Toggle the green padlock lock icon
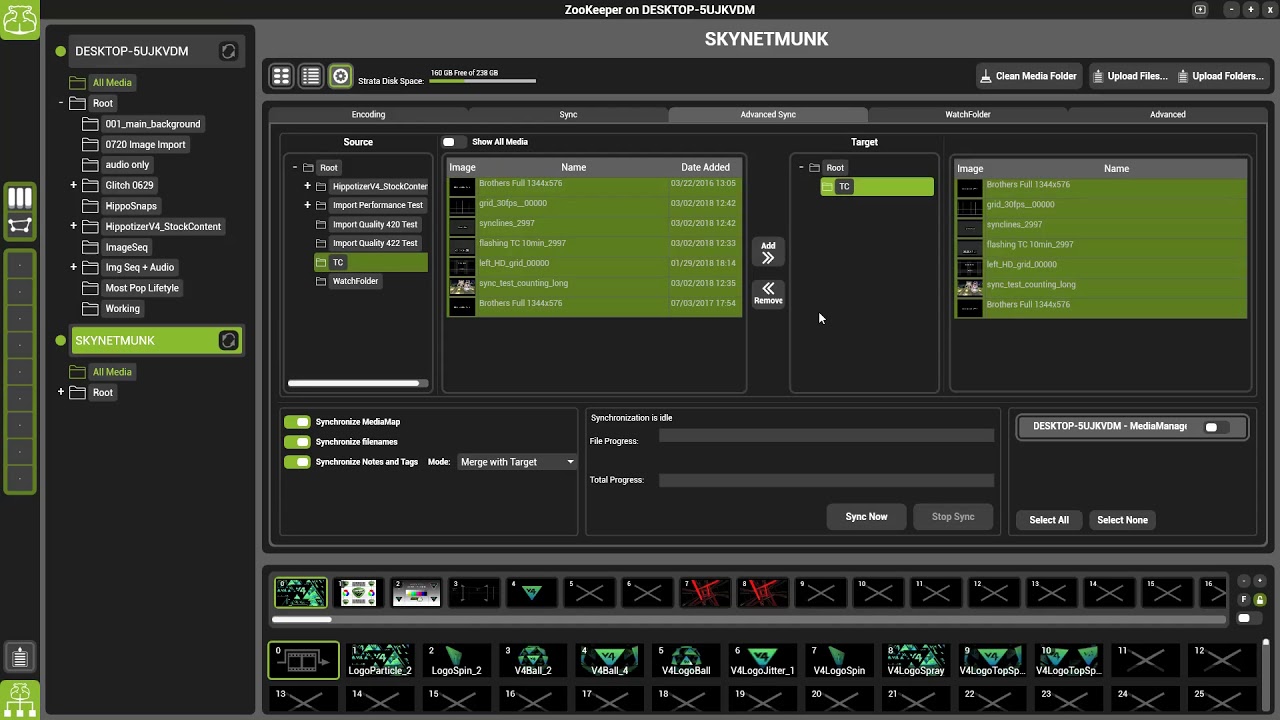The width and height of the screenshot is (1280, 720). (x=1260, y=600)
